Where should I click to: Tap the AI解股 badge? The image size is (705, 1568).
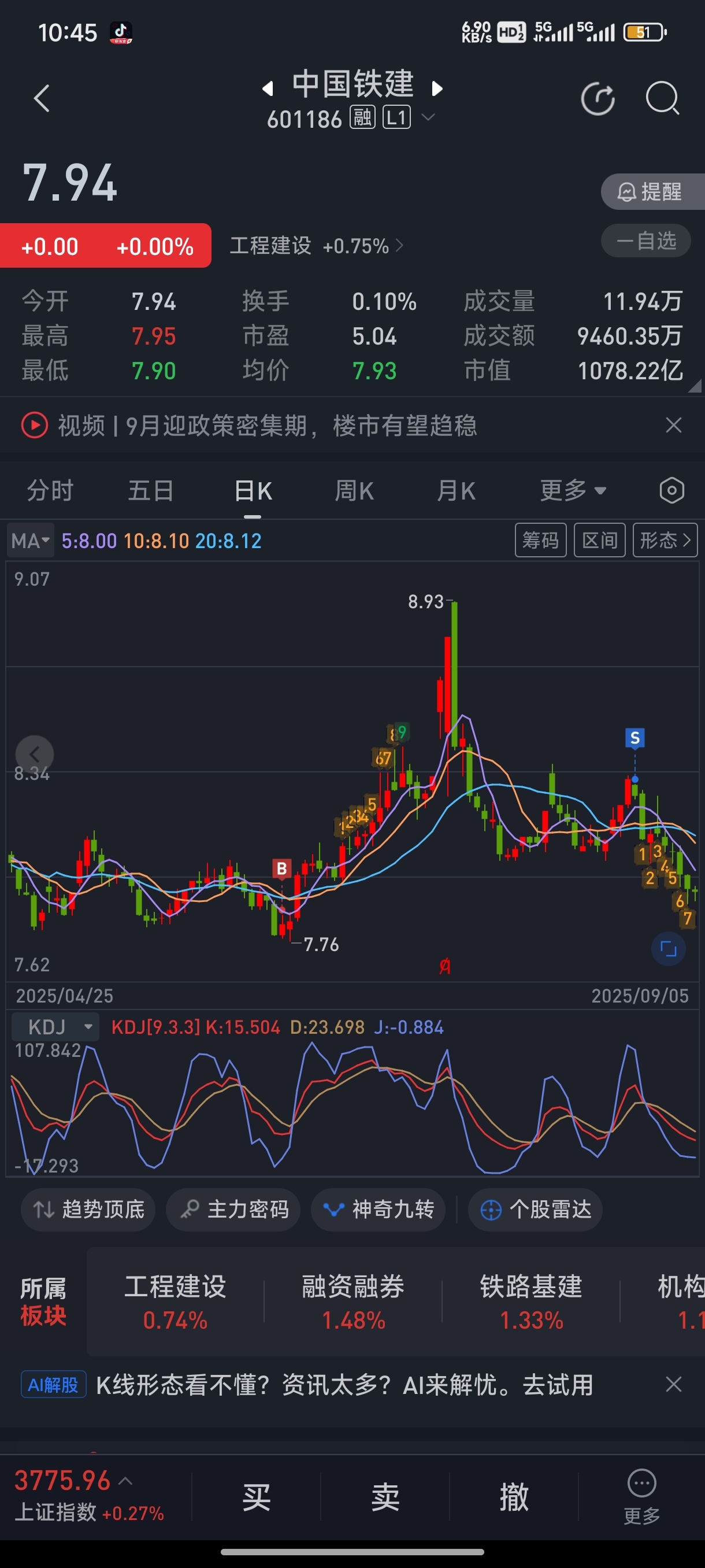(x=54, y=1385)
